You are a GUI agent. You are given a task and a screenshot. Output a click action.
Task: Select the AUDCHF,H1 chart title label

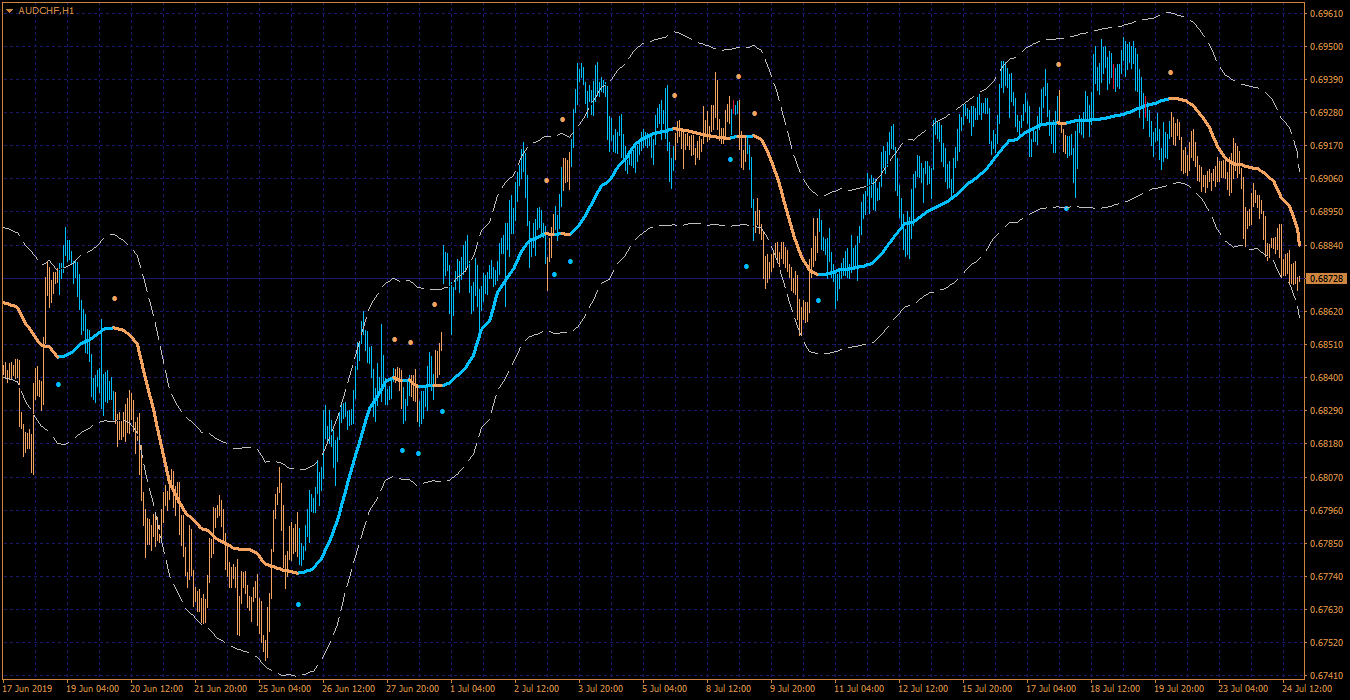pyautogui.click(x=40, y=10)
